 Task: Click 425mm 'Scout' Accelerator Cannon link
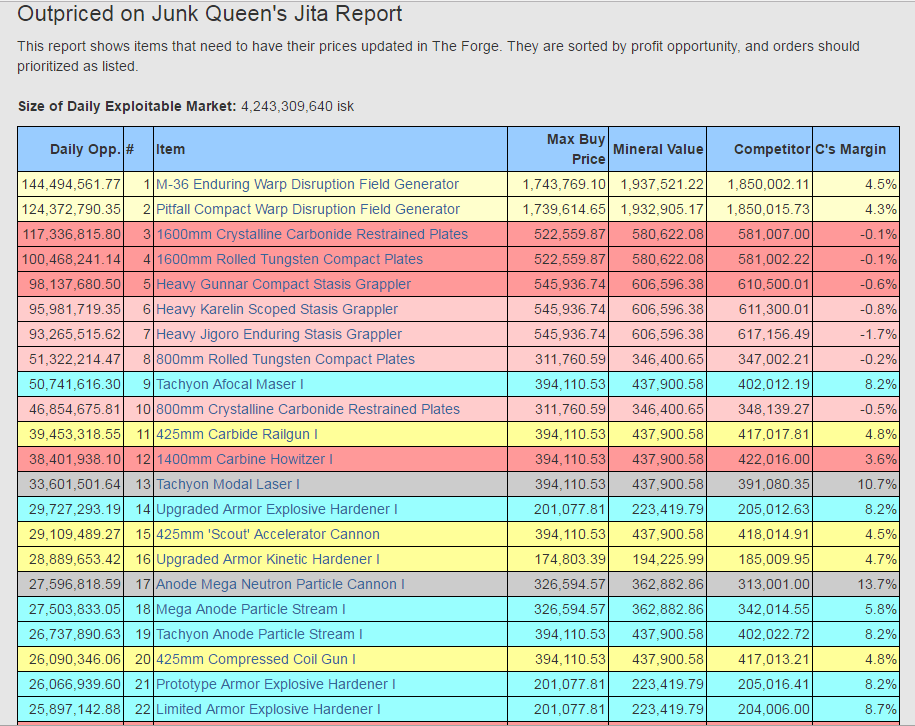pyautogui.click(x=267, y=535)
